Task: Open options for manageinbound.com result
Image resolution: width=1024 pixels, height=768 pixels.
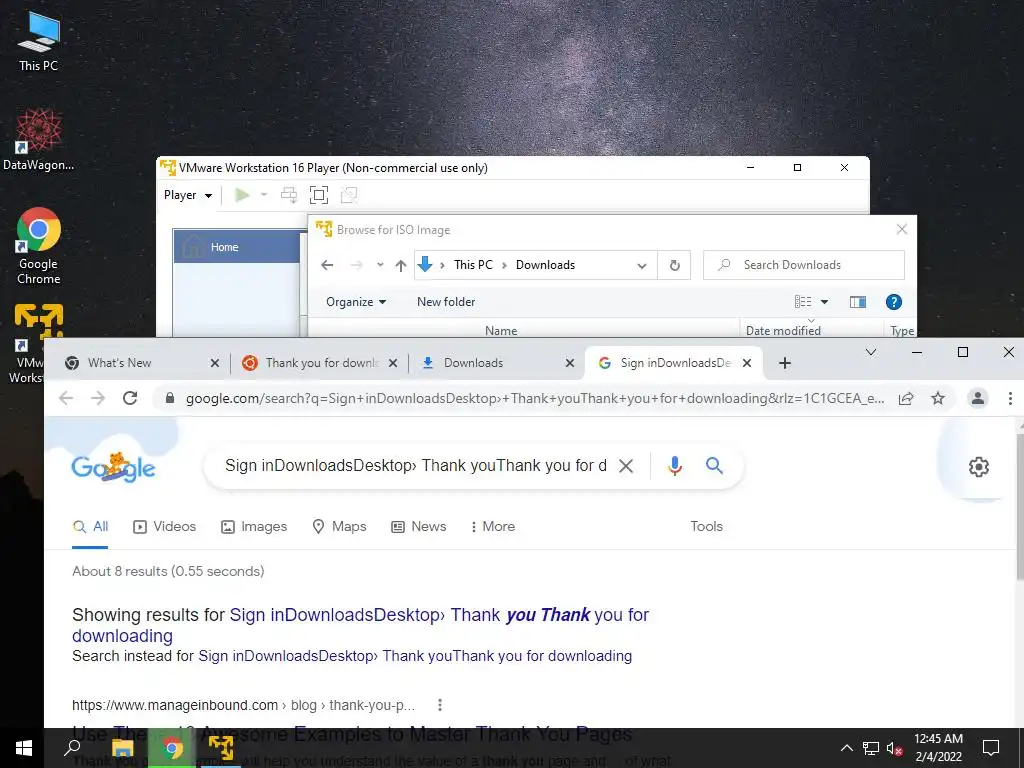Action: coord(440,705)
